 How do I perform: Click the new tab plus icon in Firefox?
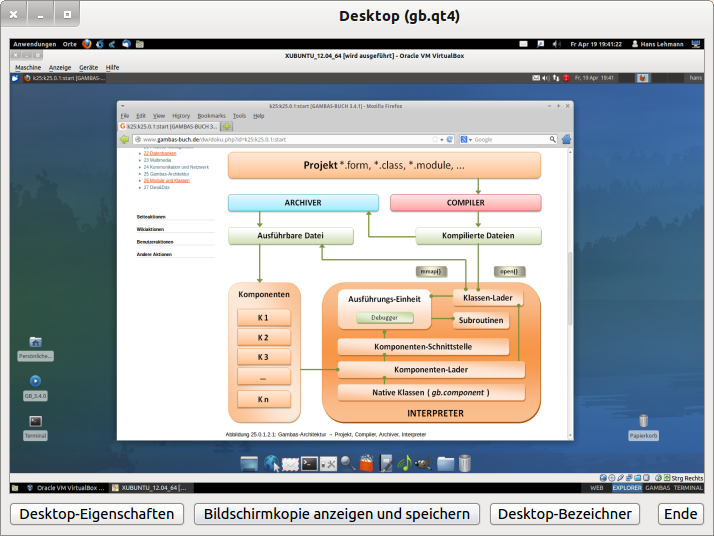[x=227, y=127]
